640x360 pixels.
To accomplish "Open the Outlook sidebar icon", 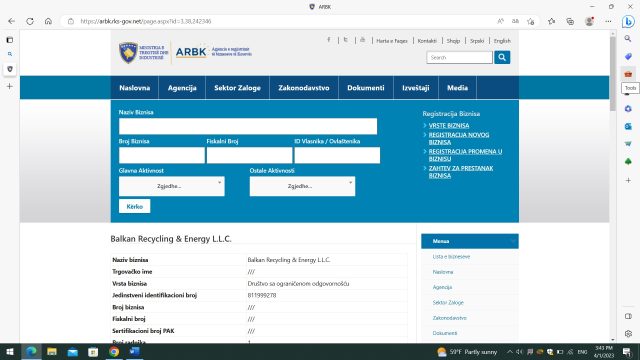I will pyautogui.click(x=628, y=127).
